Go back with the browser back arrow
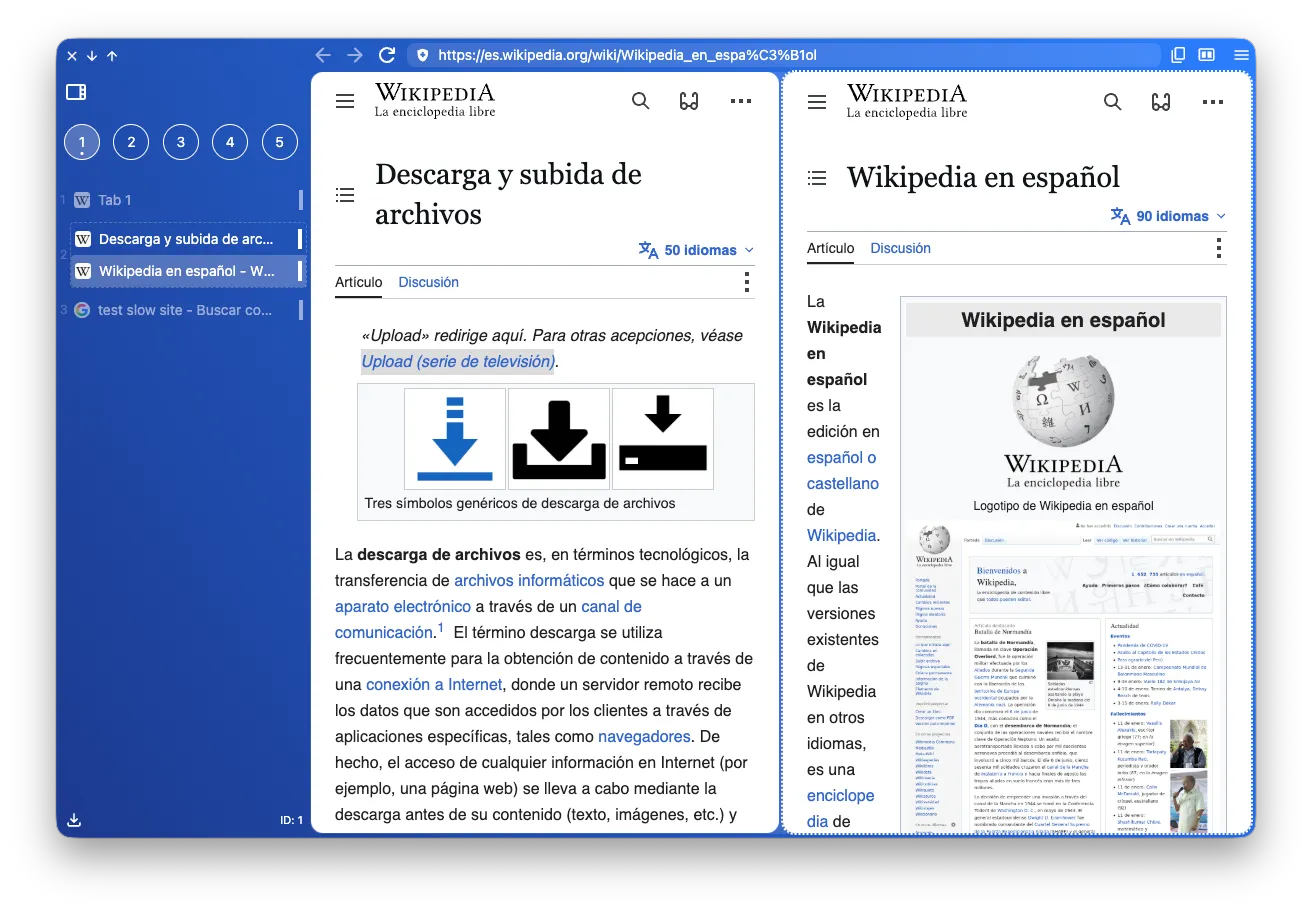1312x912 pixels. [322, 55]
